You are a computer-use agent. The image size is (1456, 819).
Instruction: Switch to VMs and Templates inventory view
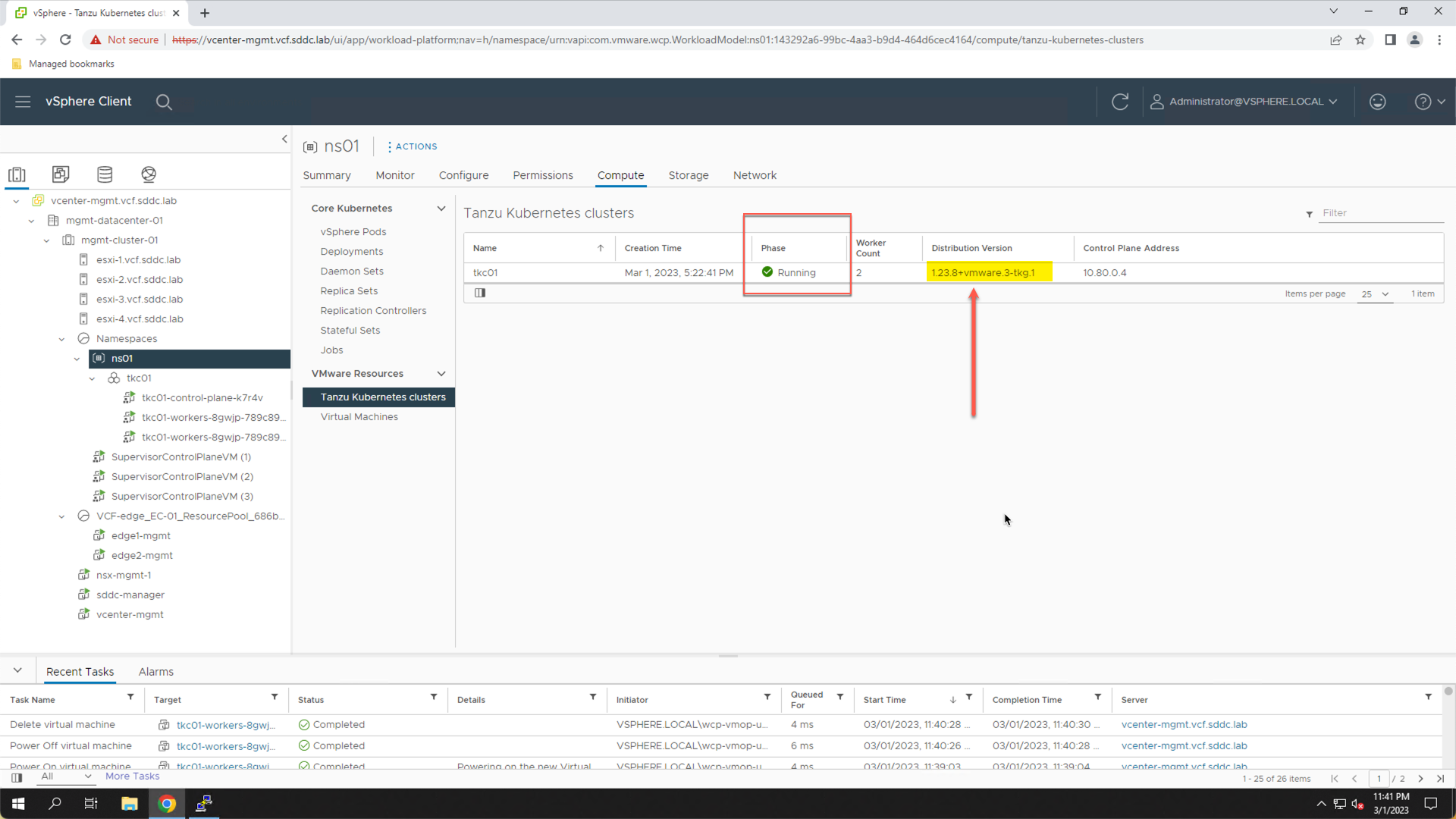tap(61, 174)
